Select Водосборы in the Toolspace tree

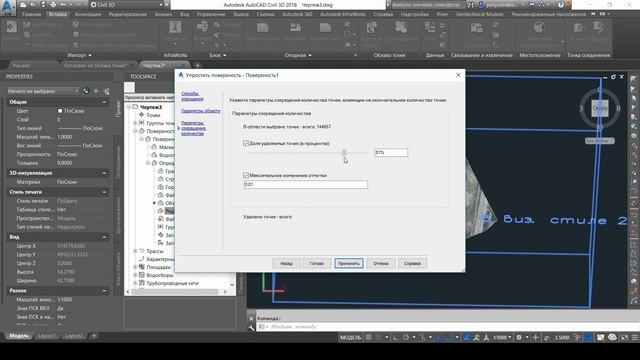coord(159,275)
